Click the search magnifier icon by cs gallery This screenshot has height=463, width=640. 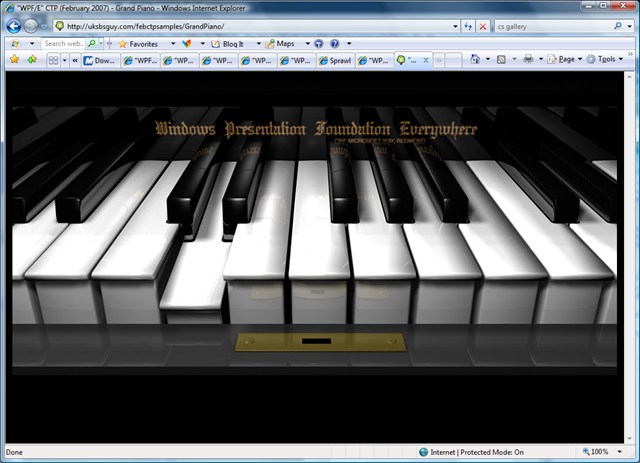(x=618, y=26)
